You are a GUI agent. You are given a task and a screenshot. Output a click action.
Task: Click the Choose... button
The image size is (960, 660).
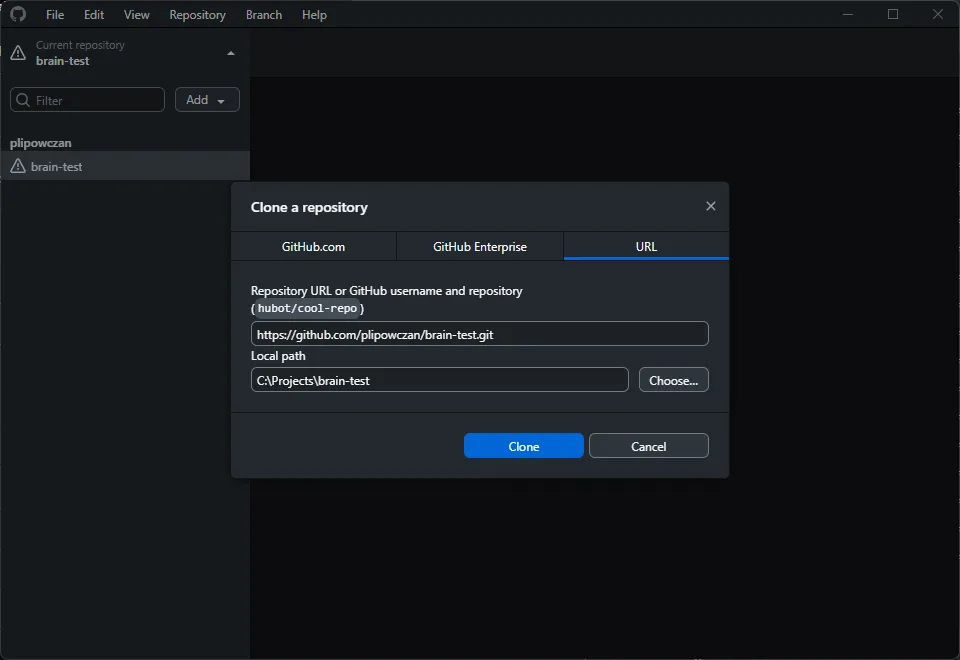point(673,380)
